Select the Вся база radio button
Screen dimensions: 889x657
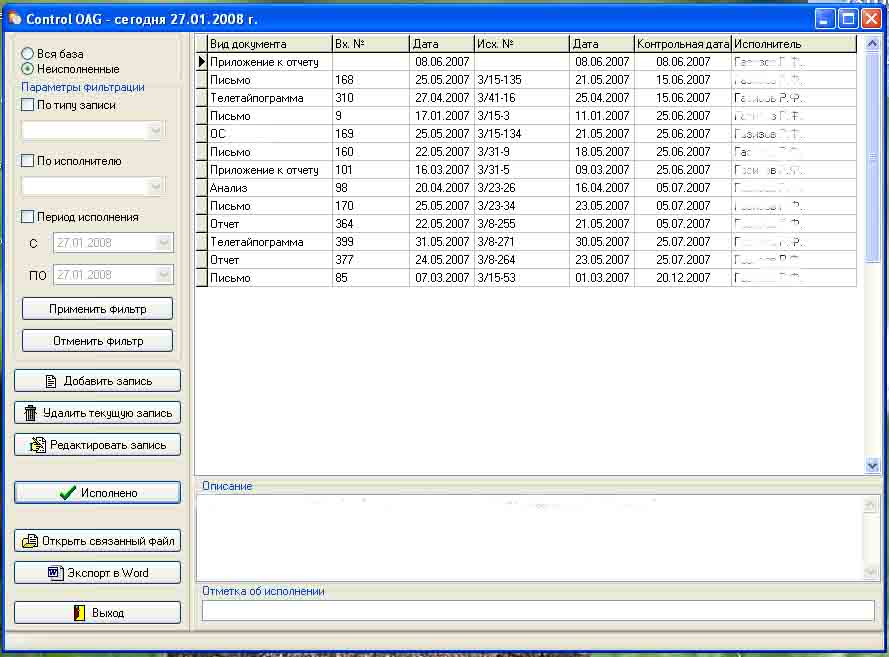(28, 54)
